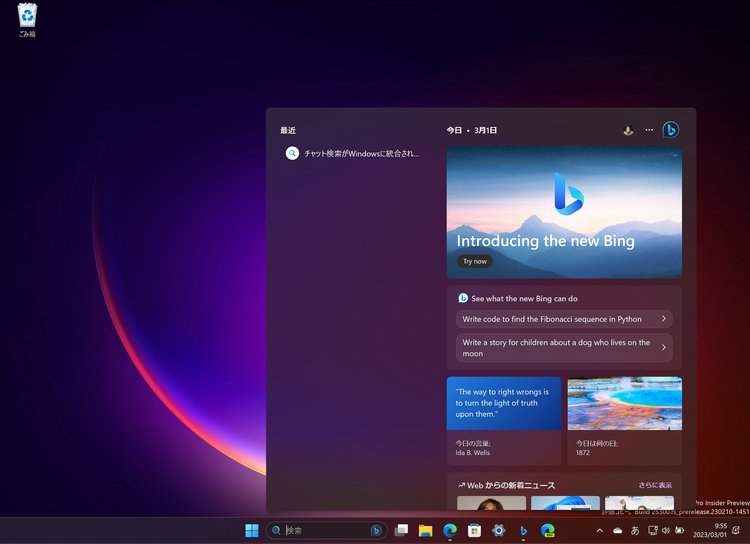Open the Ida B. Wells quote card
Viewport: 750px width, 544px height.
click(504, 420)
